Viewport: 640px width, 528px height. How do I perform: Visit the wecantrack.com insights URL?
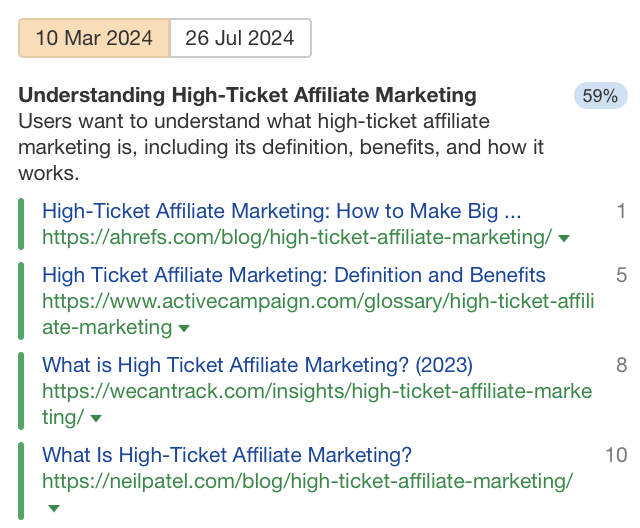pyautogui.click(x=317, y=391)
